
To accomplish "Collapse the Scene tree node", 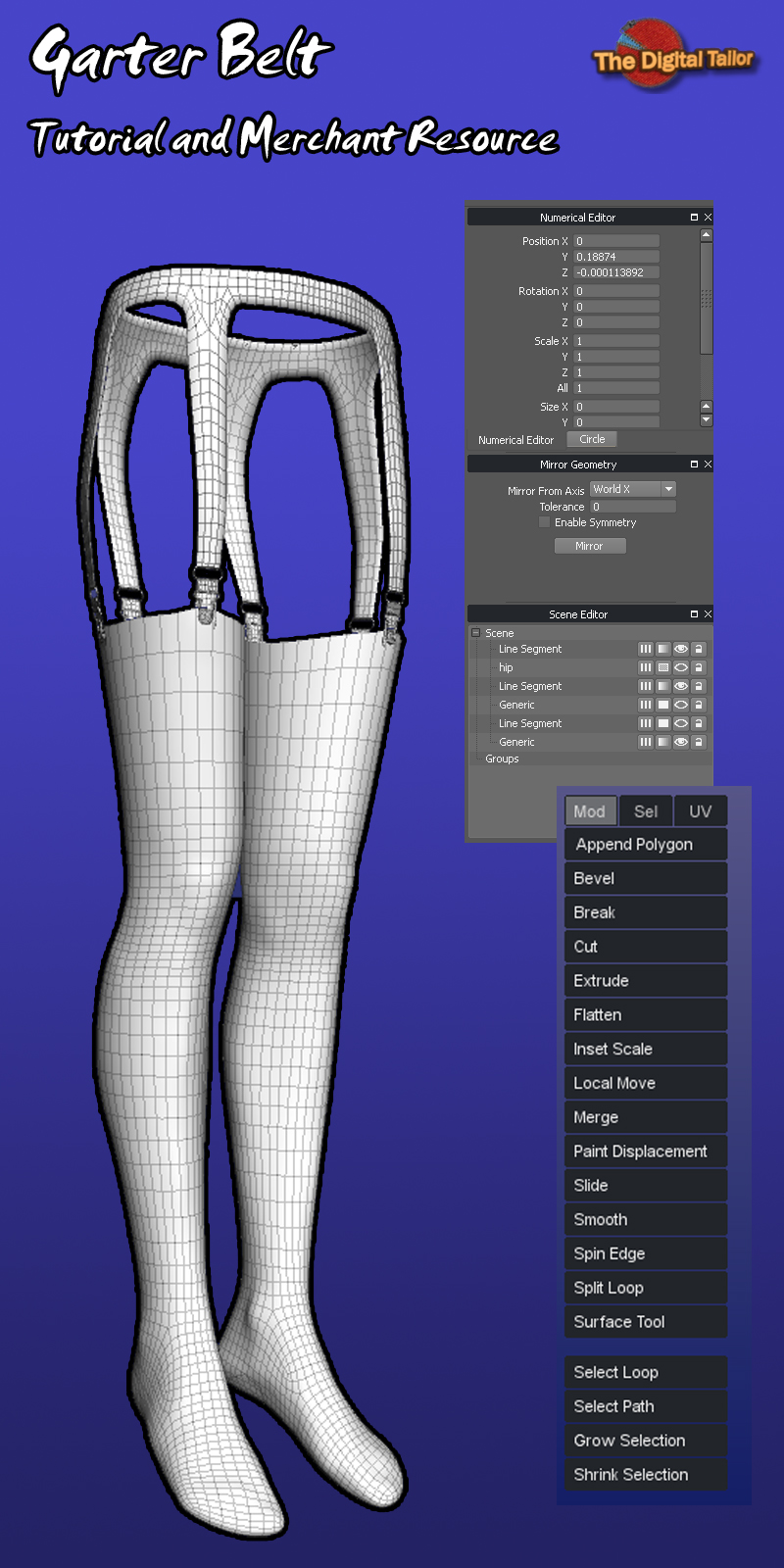I will (x=476, y=633).
